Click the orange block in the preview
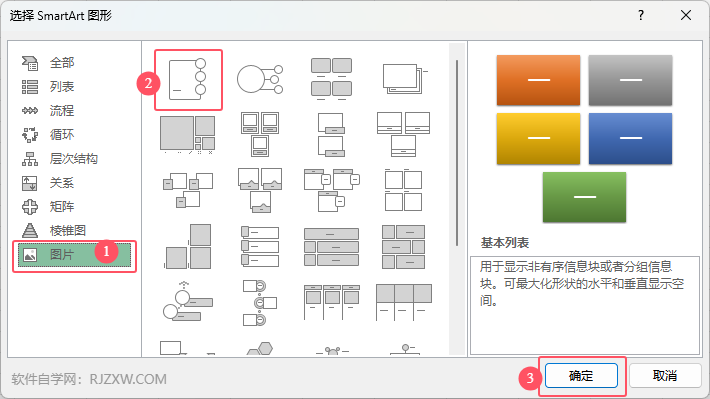710x399 pixels. 538,80
